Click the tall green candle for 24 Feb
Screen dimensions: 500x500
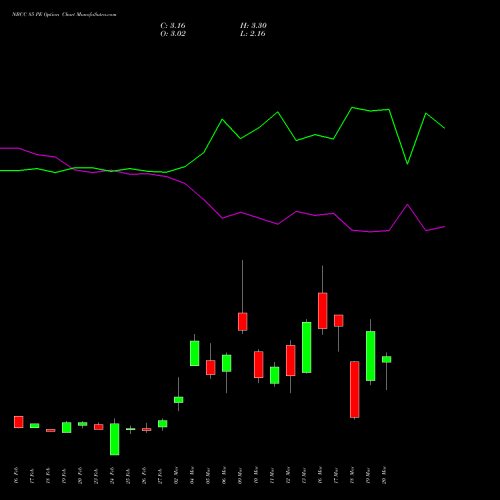click(115, 439)
